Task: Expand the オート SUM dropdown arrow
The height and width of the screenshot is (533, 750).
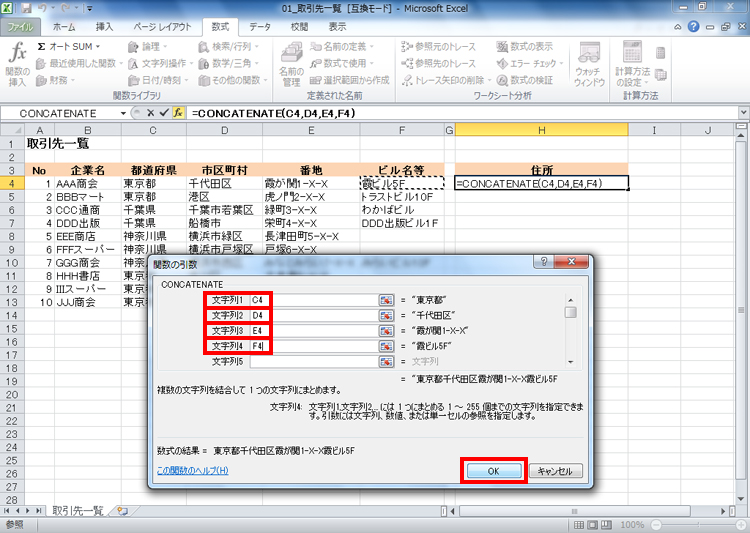Action: pyautogui.click(x=98, y=47)
